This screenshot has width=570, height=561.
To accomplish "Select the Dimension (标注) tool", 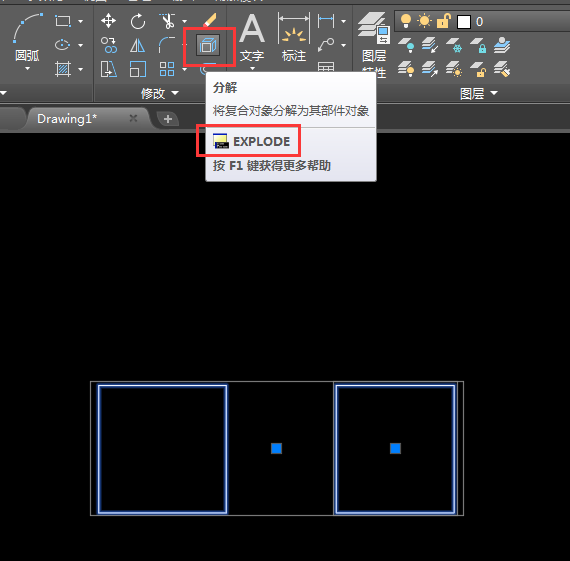I will tap(294, 37).
